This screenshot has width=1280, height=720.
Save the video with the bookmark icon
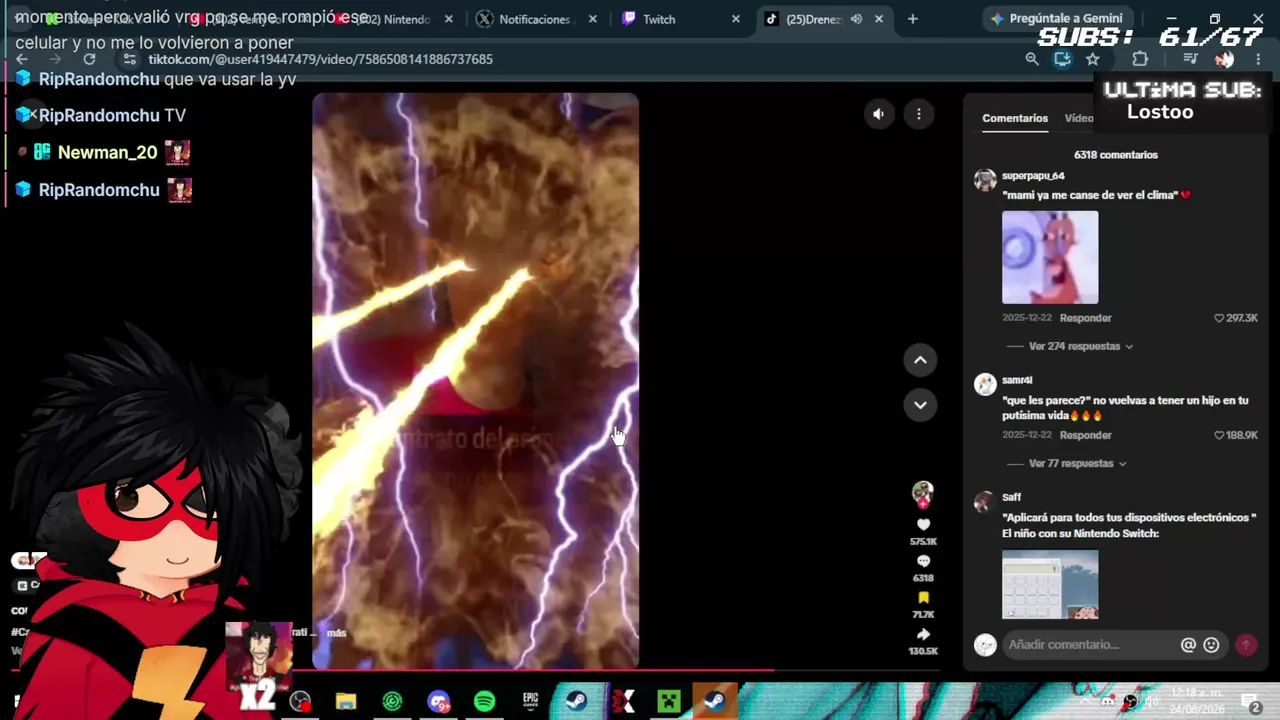(x=923, y=598)
